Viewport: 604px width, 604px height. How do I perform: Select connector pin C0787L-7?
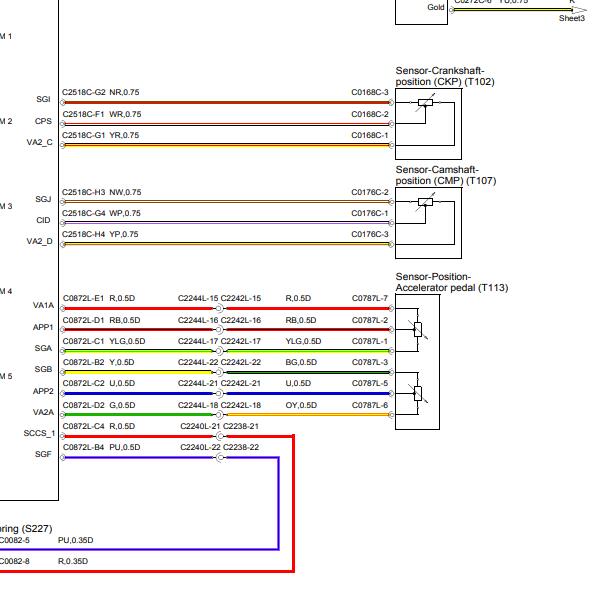[x=370, y=299]
